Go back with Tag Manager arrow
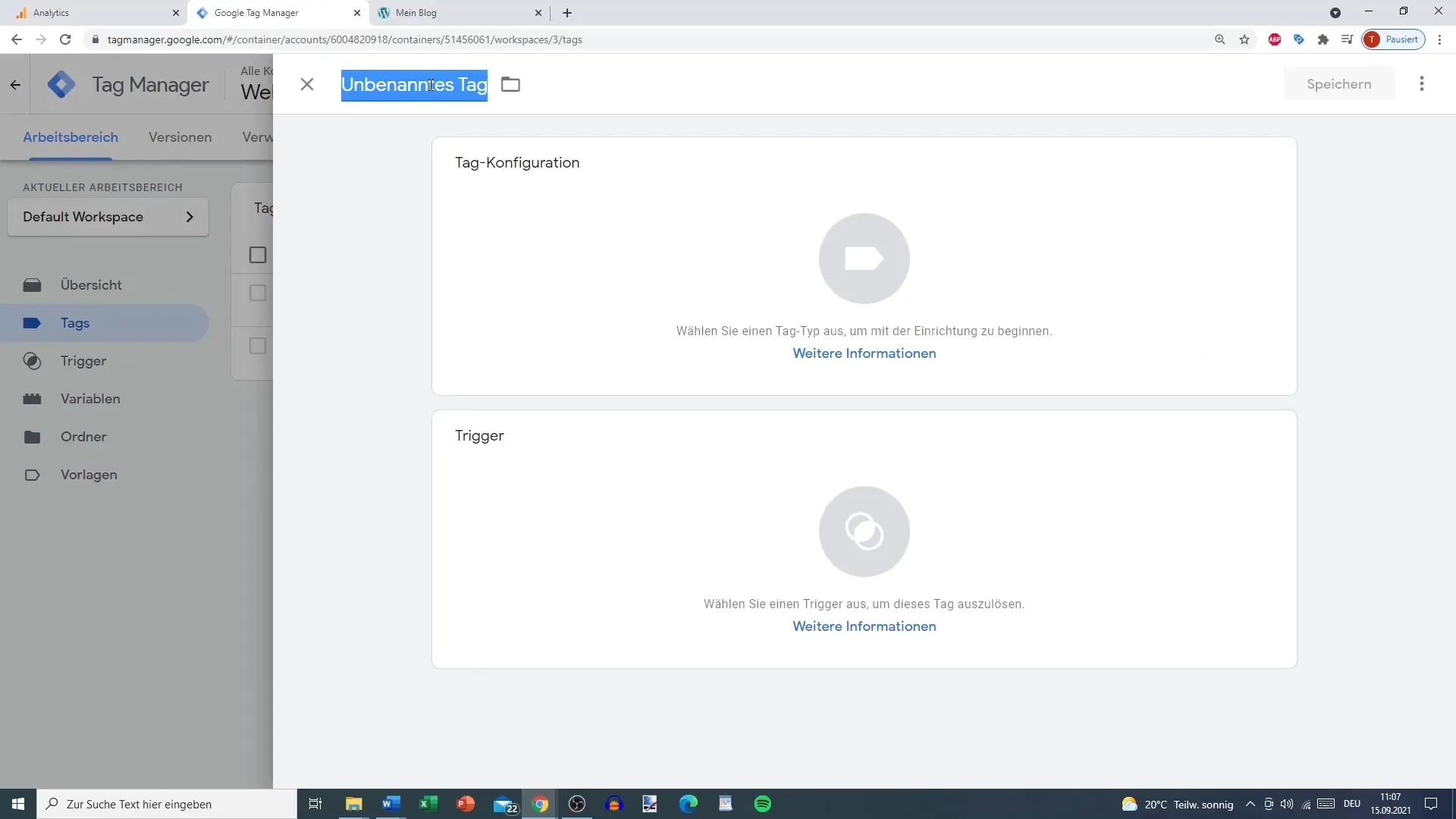 point(15,85)
